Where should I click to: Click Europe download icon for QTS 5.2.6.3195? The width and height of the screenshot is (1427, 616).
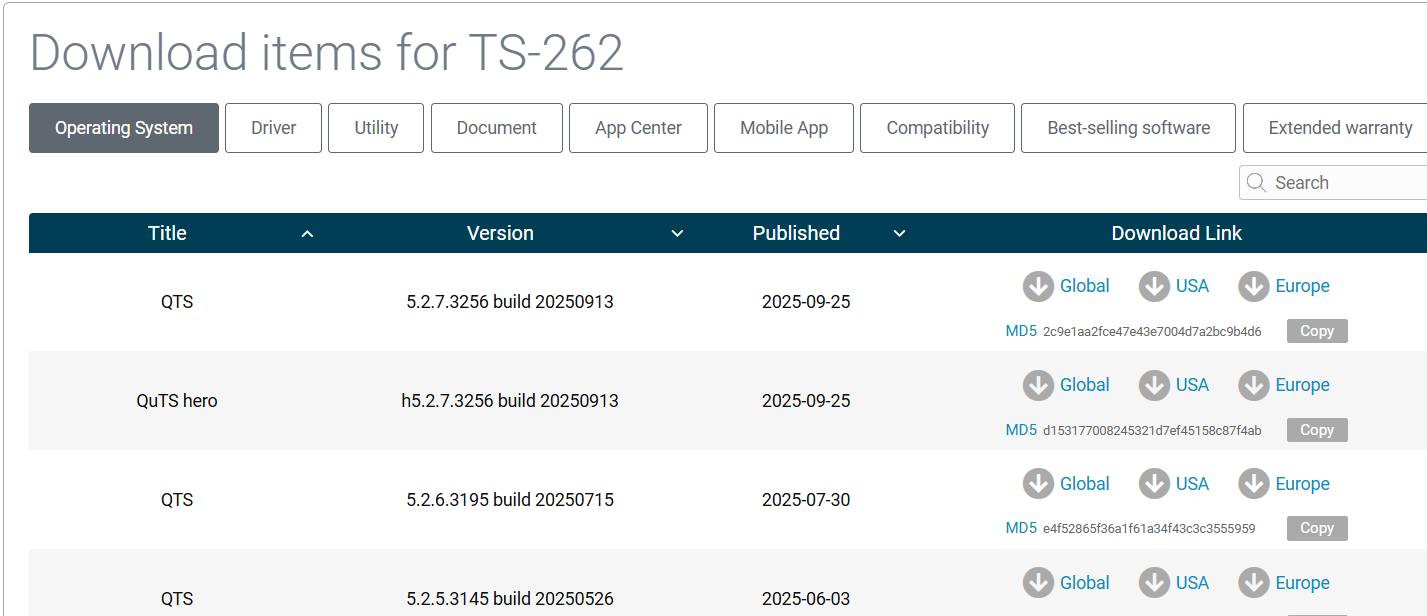(1253, 484)
